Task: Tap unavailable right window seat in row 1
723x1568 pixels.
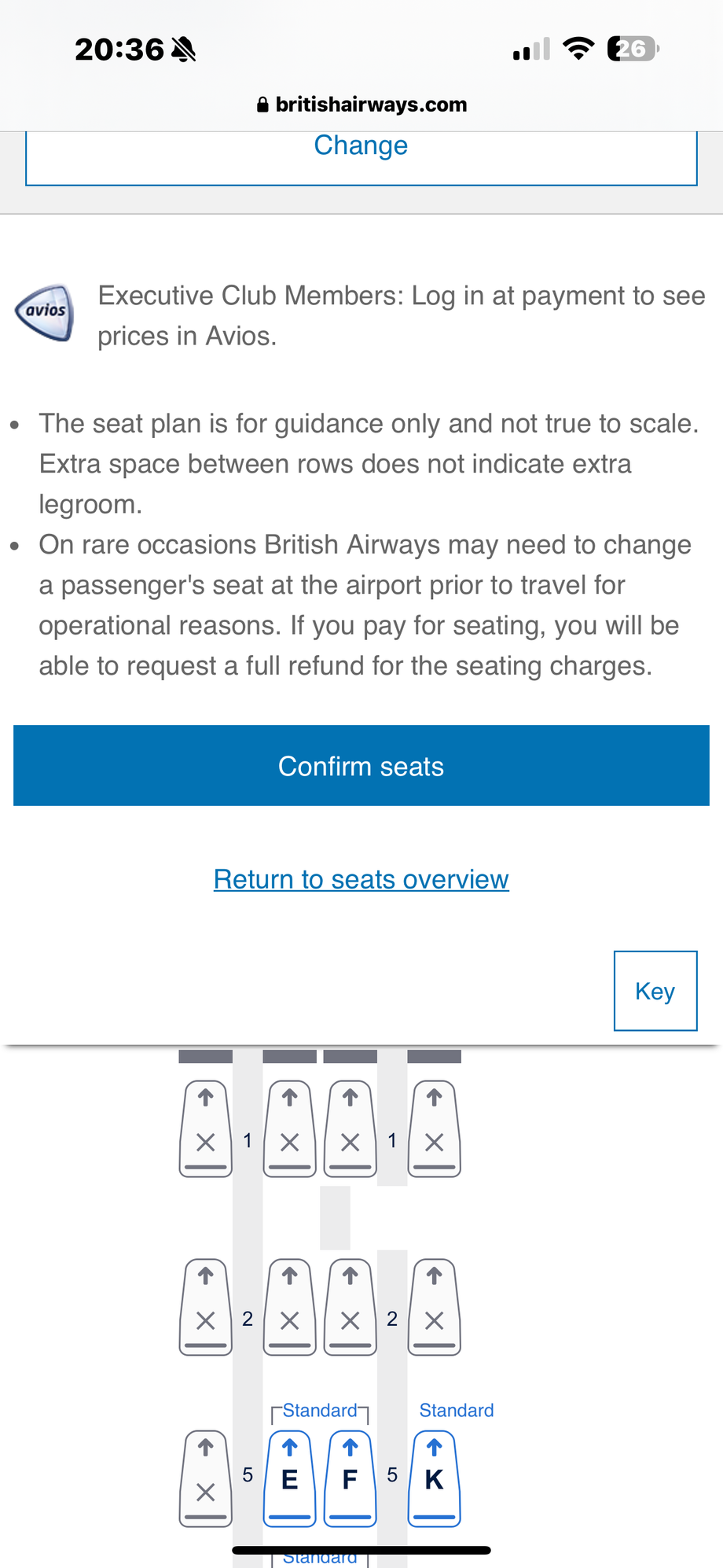Action: tap(434, 1128)
